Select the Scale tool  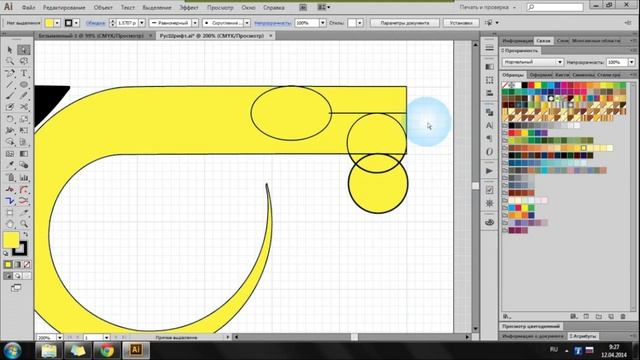pyautogui.click(x=24, y=119)
